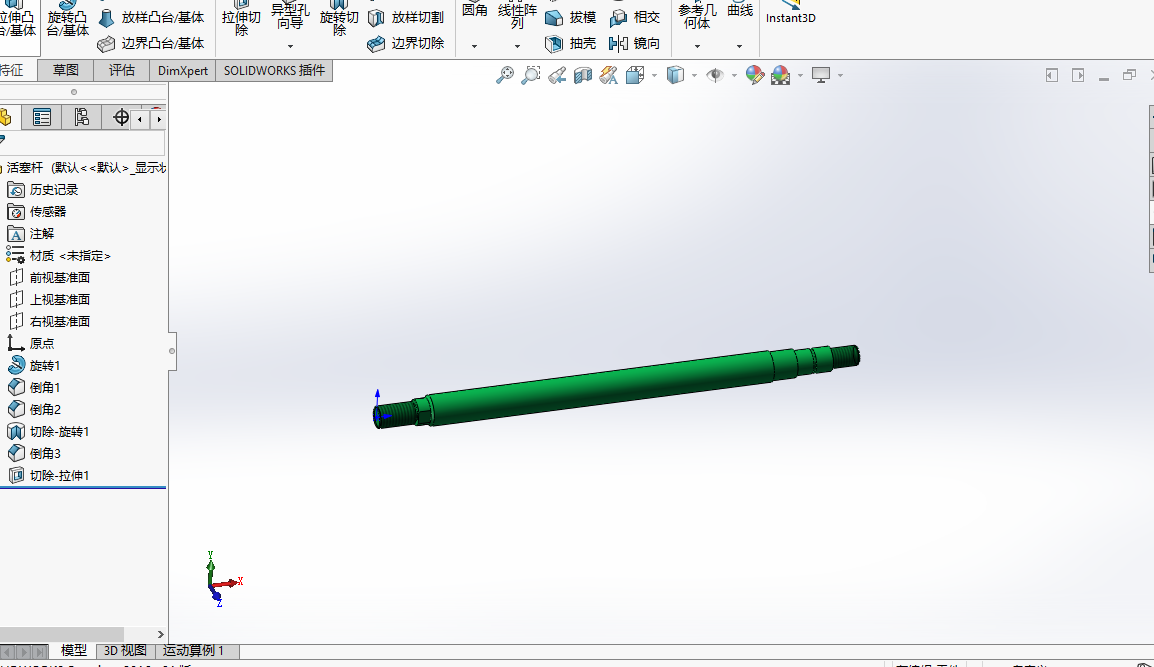Open the PropertyManager tab icon
Viewport: 1154px width, 667px height.
point(42,117)
